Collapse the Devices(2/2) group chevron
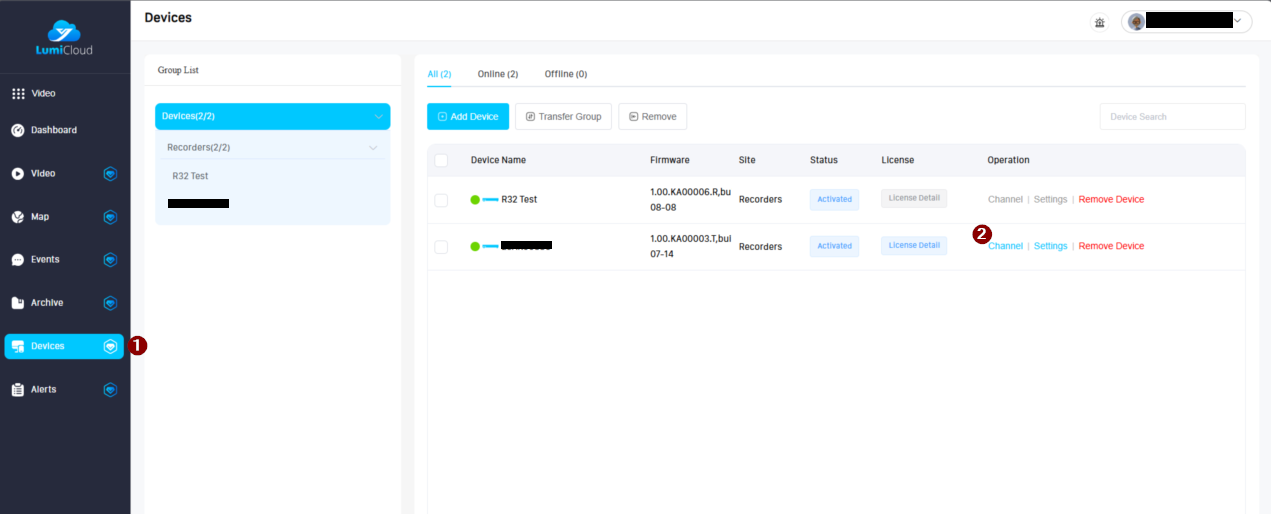Viewport: 1271px width, 514px height. tap(378, 117)
